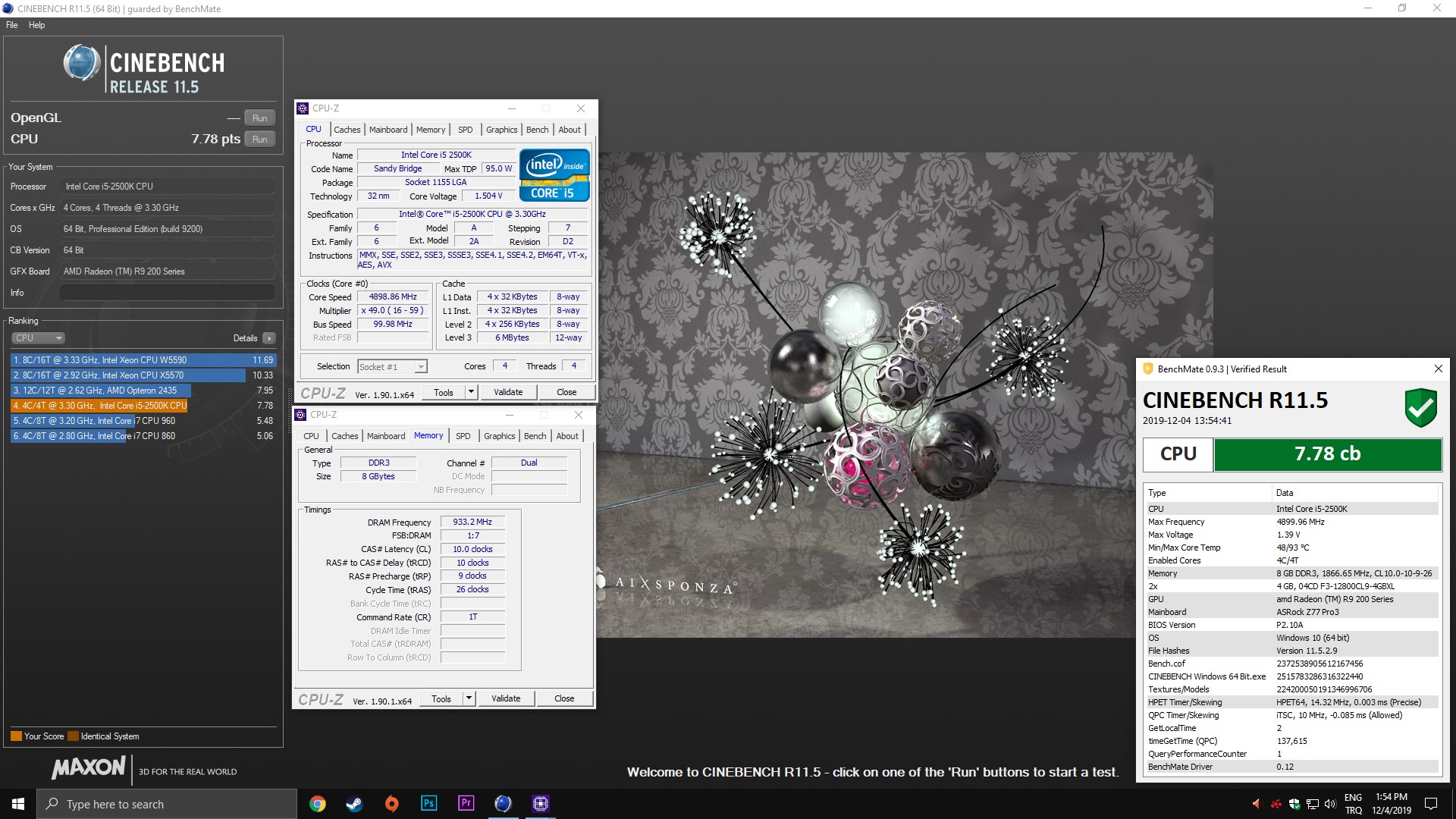Open the notification center icon

pyautogui.click(x=1431, y=804)
